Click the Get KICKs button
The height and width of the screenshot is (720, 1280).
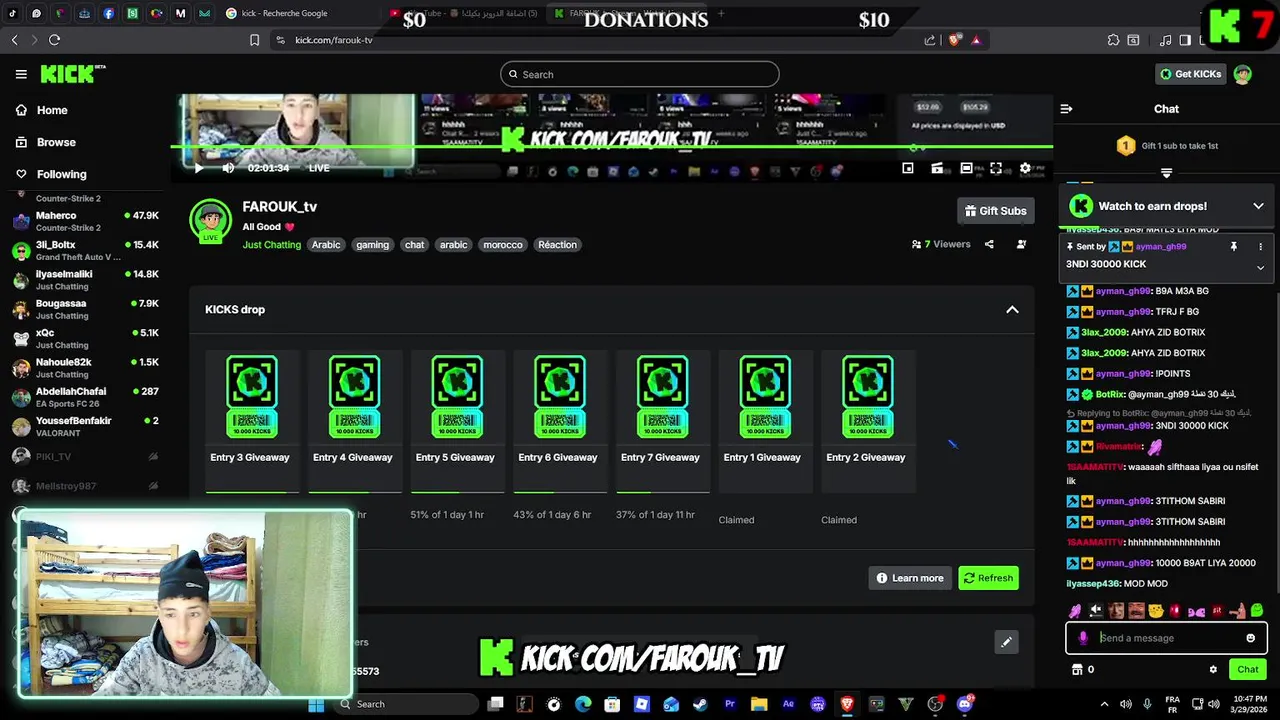(1190, 74)
